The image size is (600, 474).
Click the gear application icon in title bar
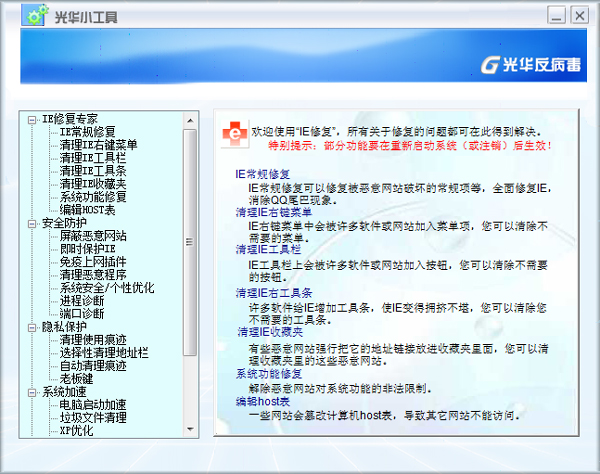point(35,15)
